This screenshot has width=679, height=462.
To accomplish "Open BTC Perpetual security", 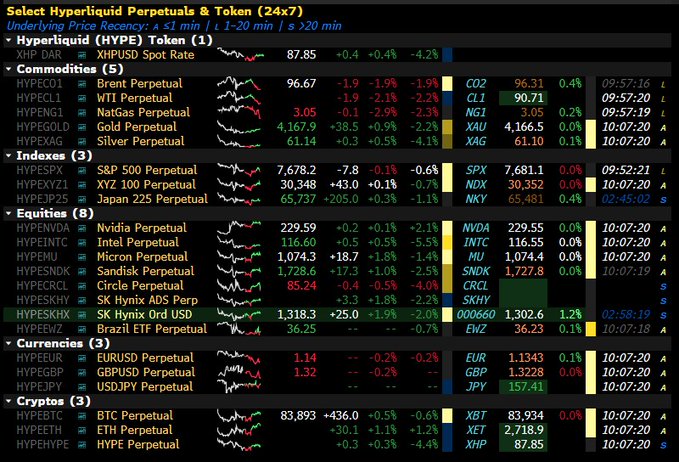I will click(x=135, y=416).
